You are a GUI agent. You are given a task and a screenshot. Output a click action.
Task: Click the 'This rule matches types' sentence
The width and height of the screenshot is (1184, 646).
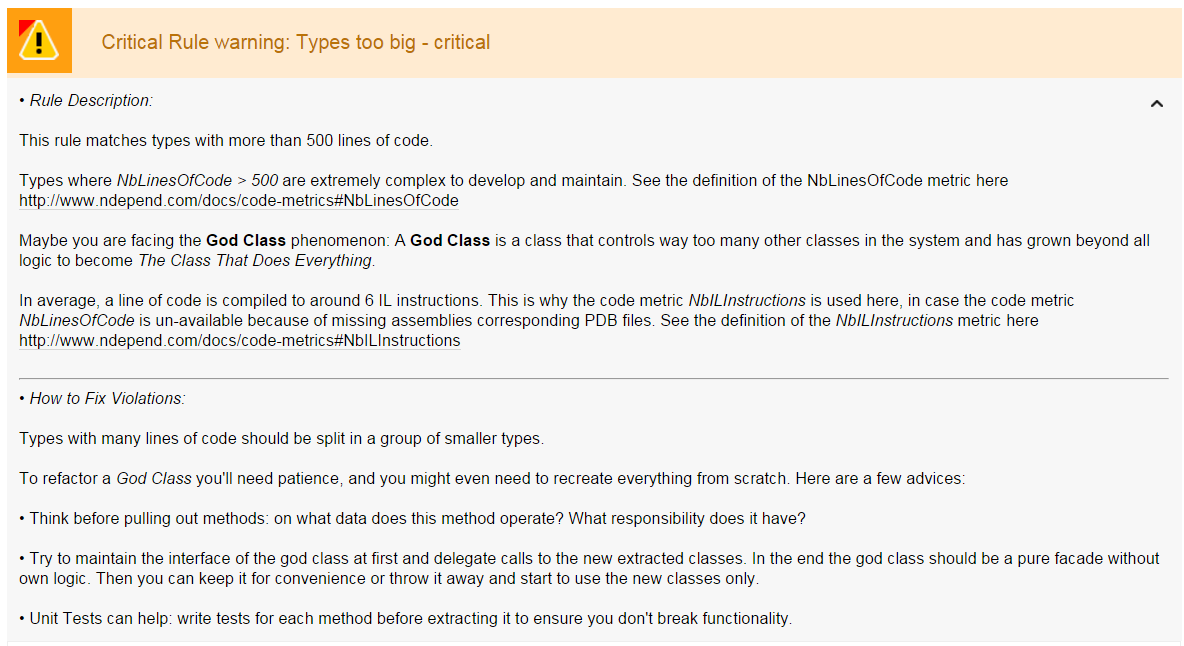226,141
